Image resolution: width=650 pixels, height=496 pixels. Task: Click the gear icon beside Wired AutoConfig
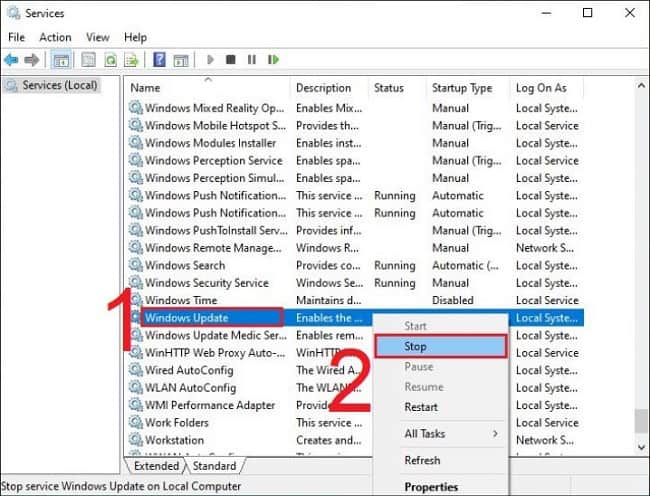click(x=136, y=370)
